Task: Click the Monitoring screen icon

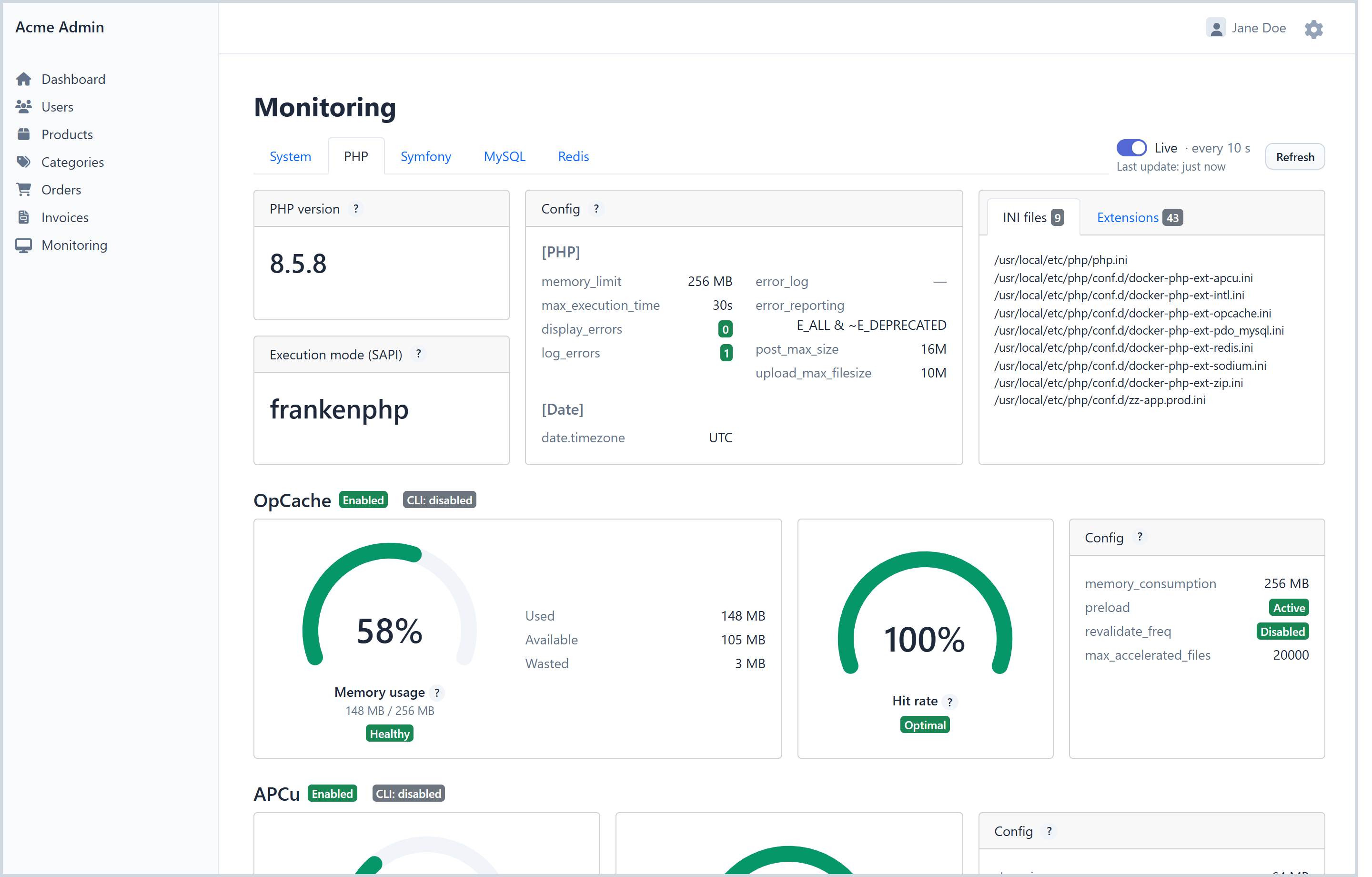Action: [23, 246]
